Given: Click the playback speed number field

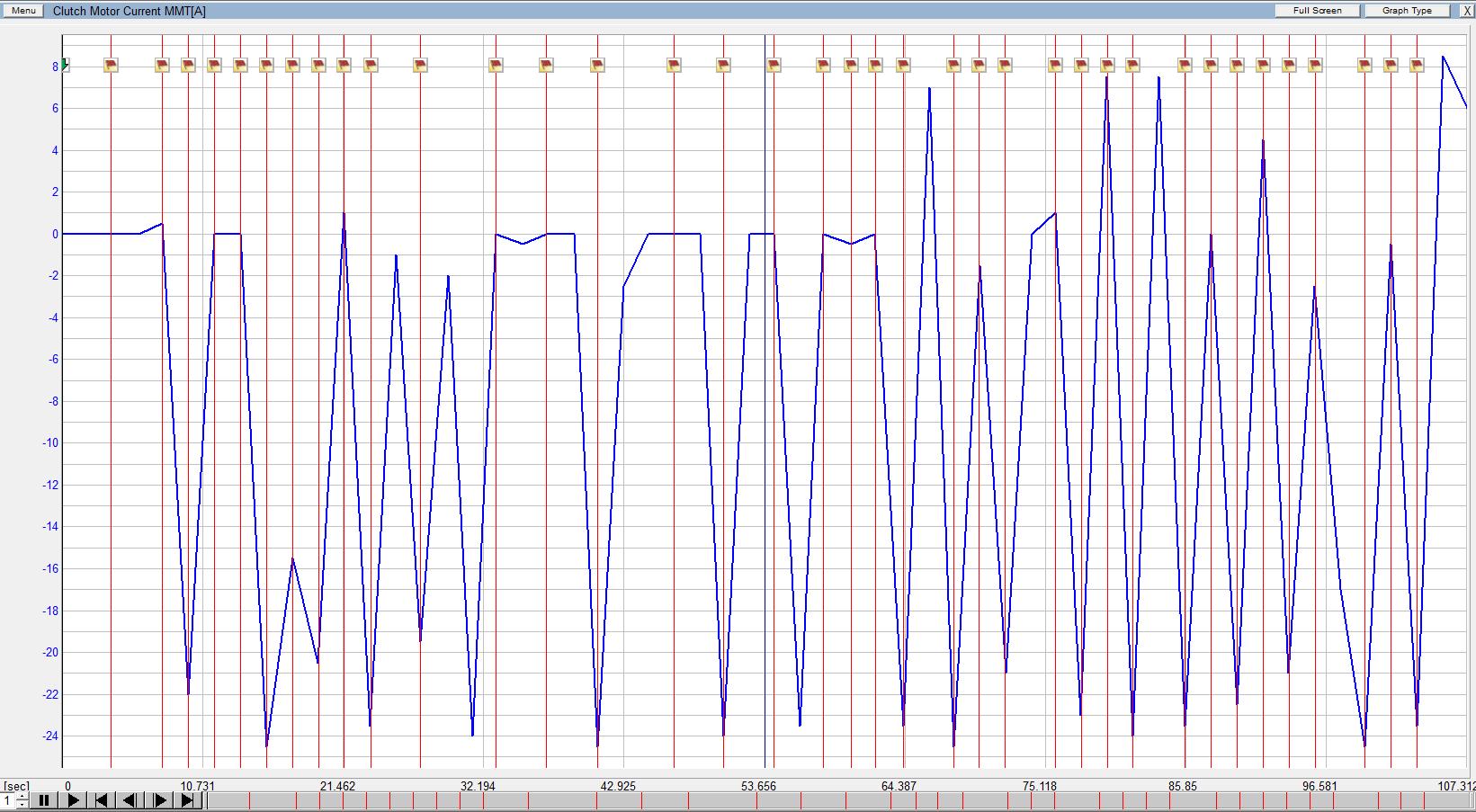Looking at the screenshot, I should (x=8, y=800).
